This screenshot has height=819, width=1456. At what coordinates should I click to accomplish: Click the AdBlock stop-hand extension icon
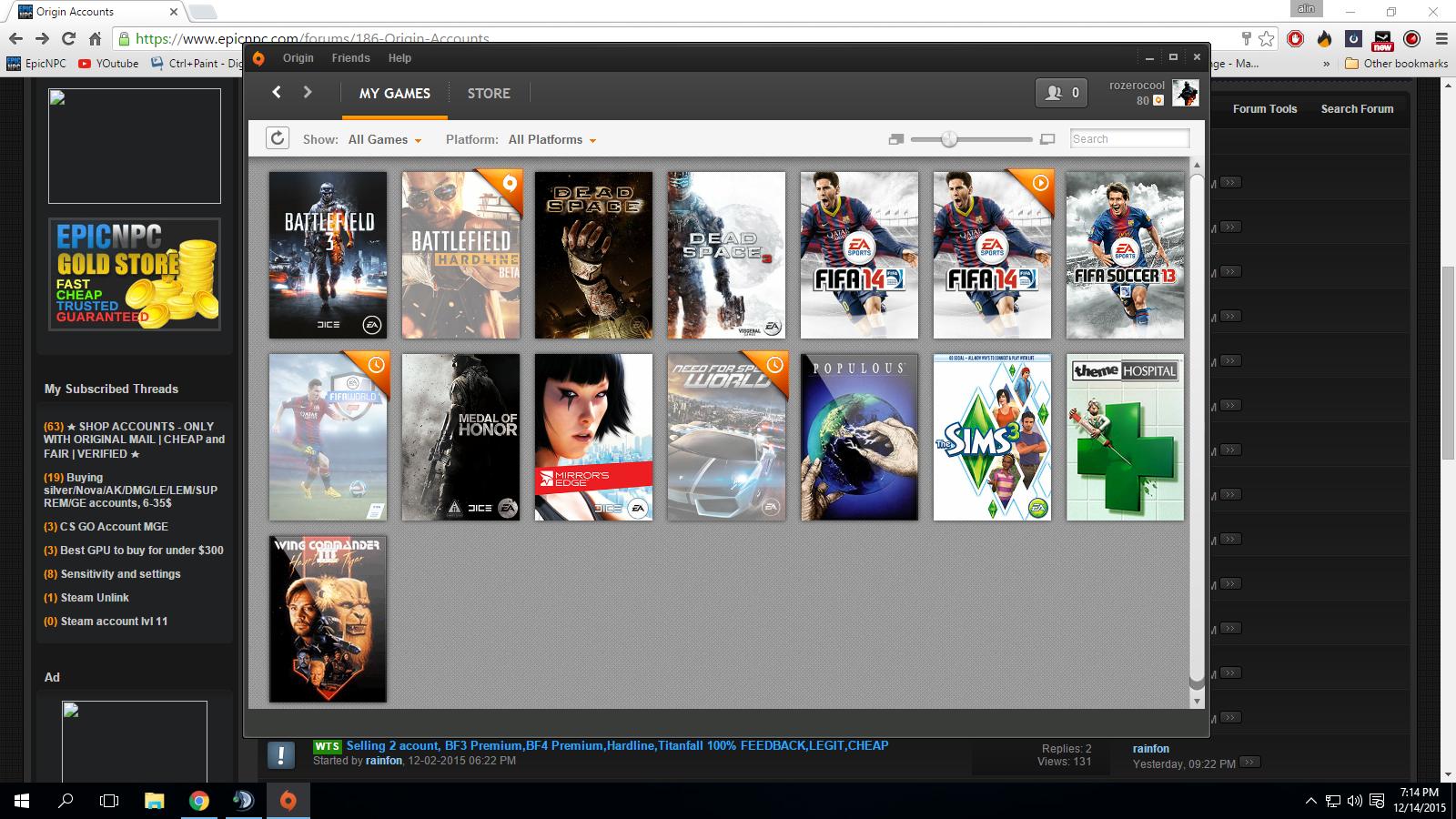tap(1295, 39)
